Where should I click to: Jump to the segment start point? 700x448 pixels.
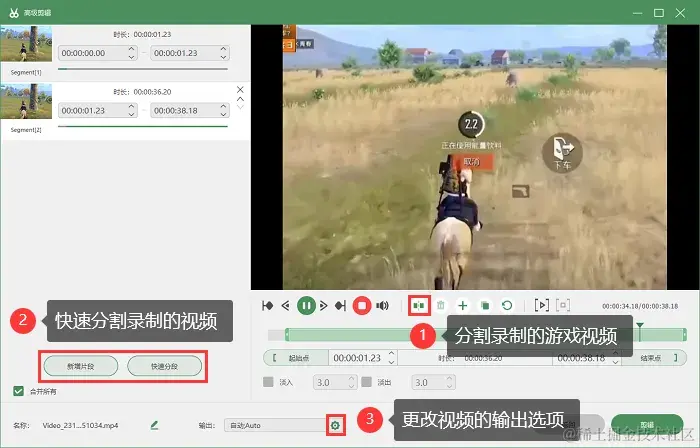(267, 306)
